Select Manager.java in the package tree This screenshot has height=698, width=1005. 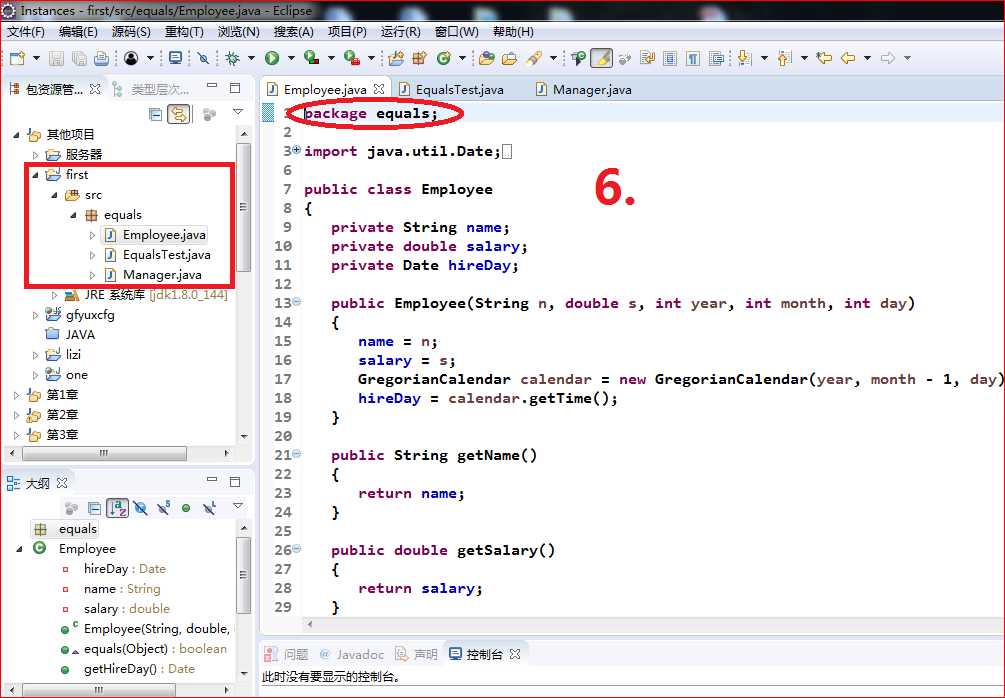[161, 275]
